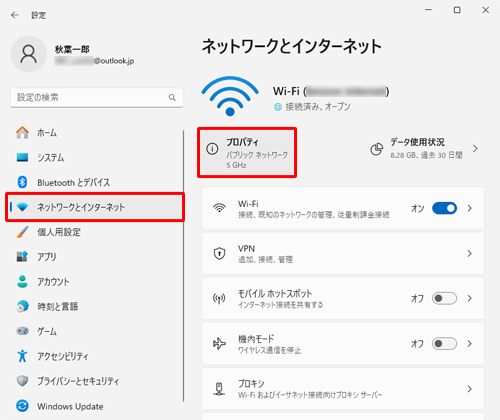The height and width of the screenshot is (420, 500).
Task: Click the Privacy shield icon
Action: tap(22, 381)
